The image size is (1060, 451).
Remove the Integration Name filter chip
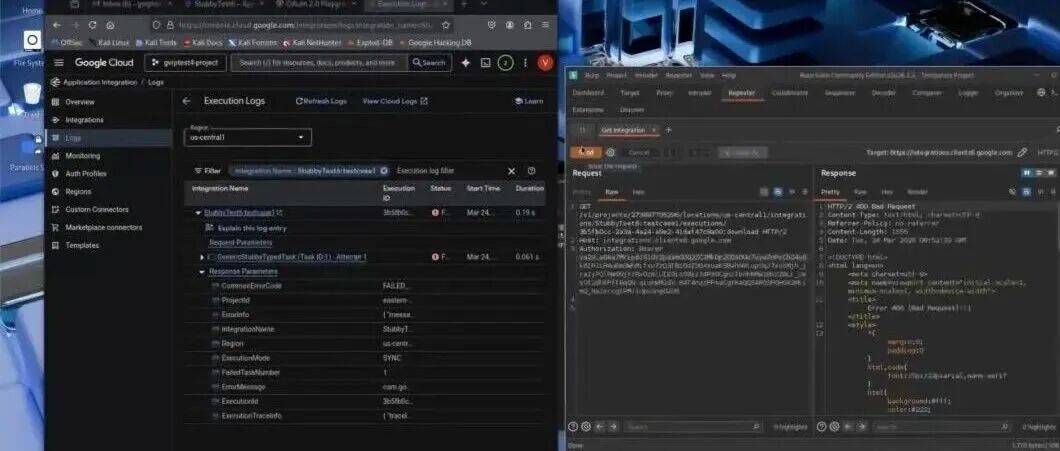coord(384,171)
